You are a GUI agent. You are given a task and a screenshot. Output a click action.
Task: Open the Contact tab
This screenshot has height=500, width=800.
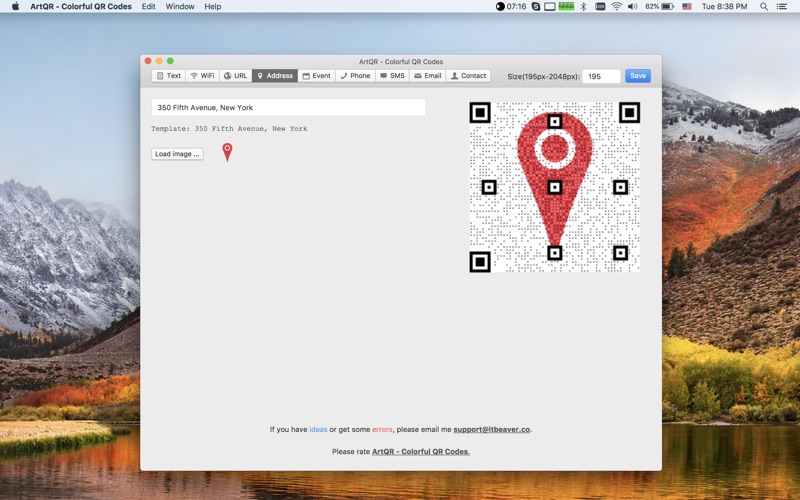click(x=468, y=76)
